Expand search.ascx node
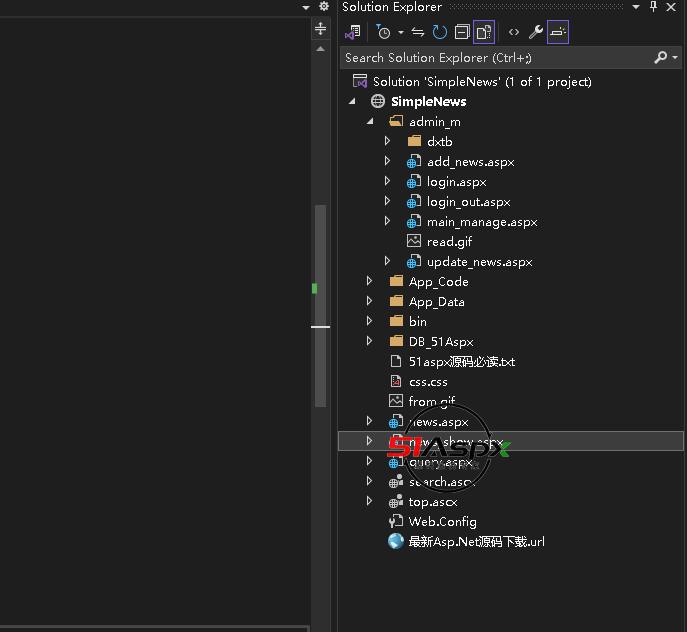 coord(369,481)
